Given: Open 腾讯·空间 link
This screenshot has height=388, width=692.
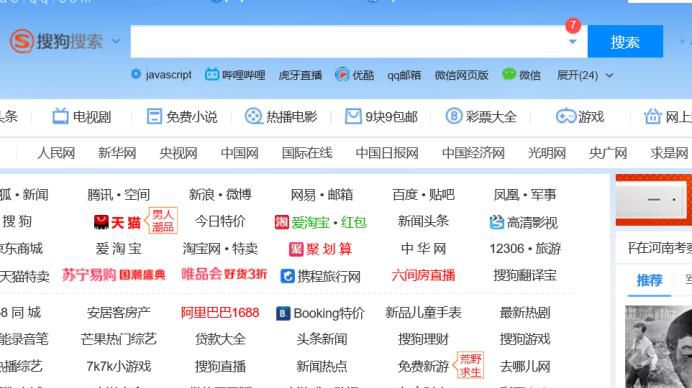Looking at the screenshot, I should click(119, 195).
